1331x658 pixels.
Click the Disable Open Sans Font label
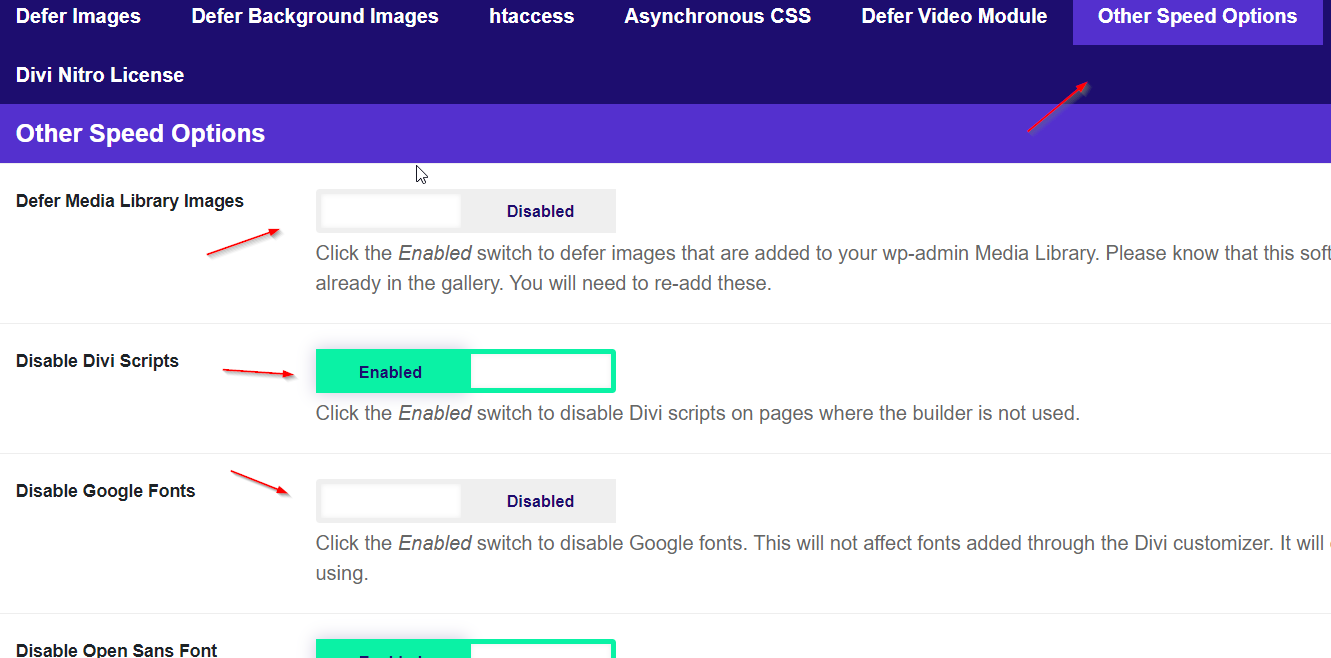point(116,650)
